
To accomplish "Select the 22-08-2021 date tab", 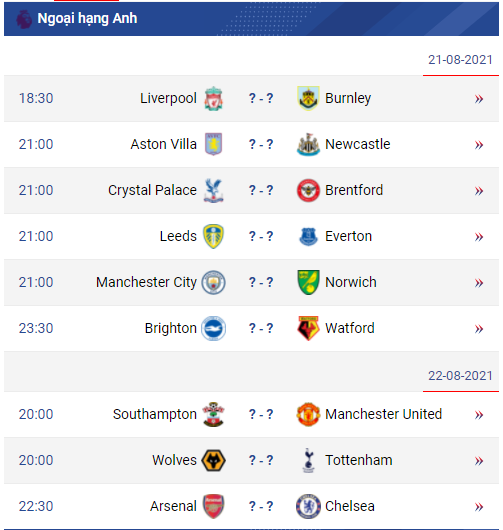I will pyautogui.click(x=460, y=376).
